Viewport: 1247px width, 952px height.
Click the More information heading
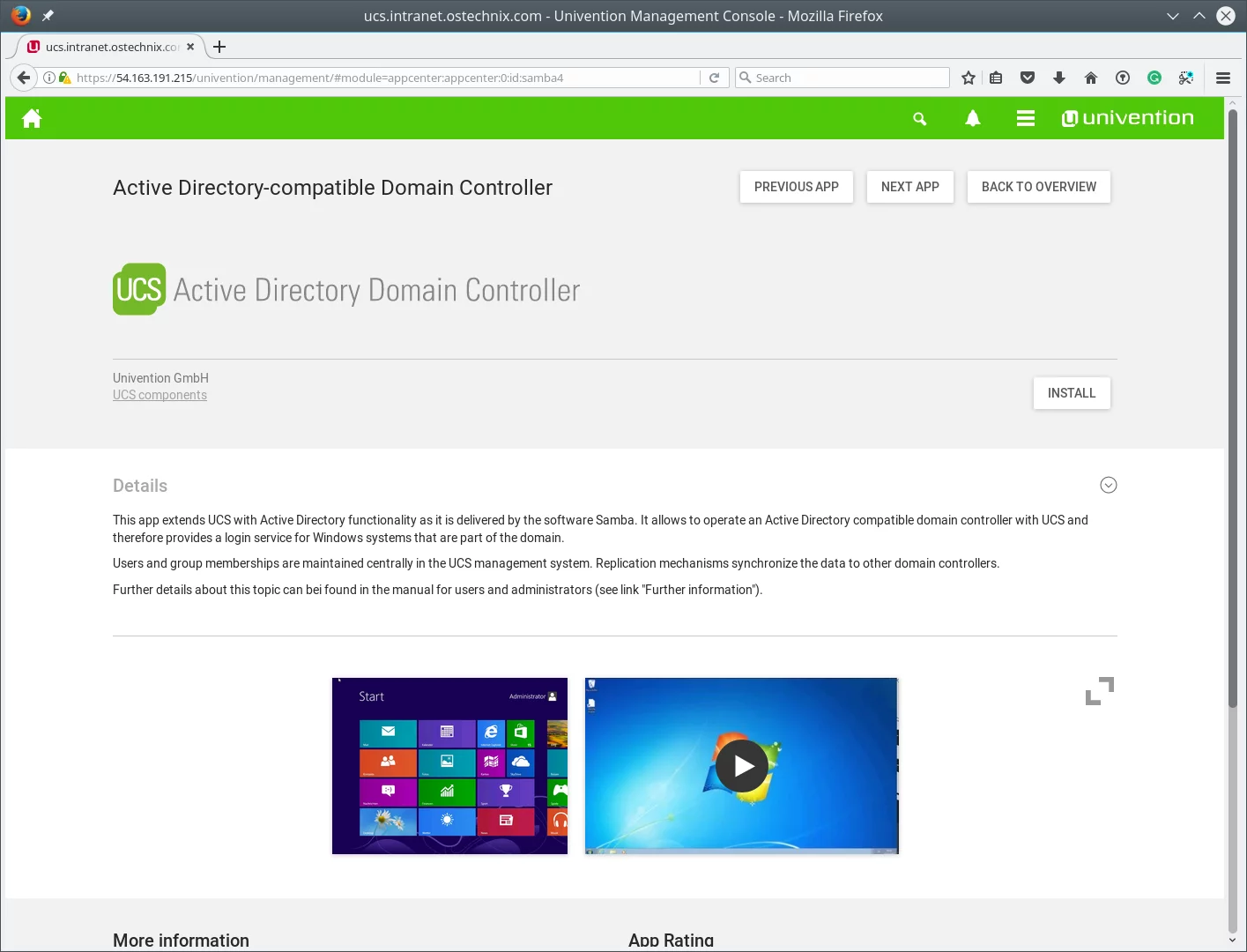[x=181, y=940]
